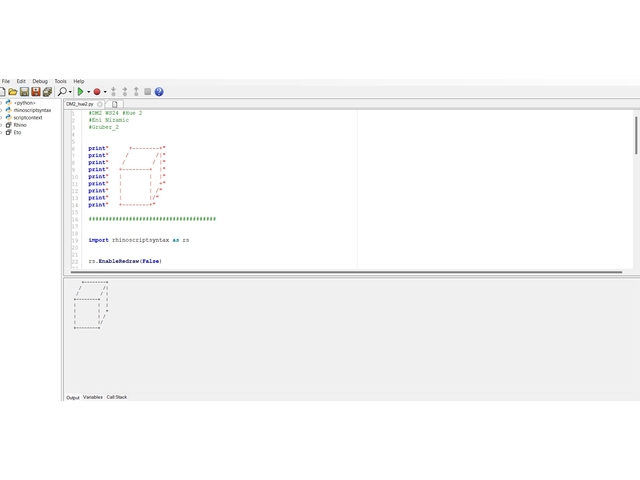Click the 'rs.EnableRedraw(False)' line

125,261
